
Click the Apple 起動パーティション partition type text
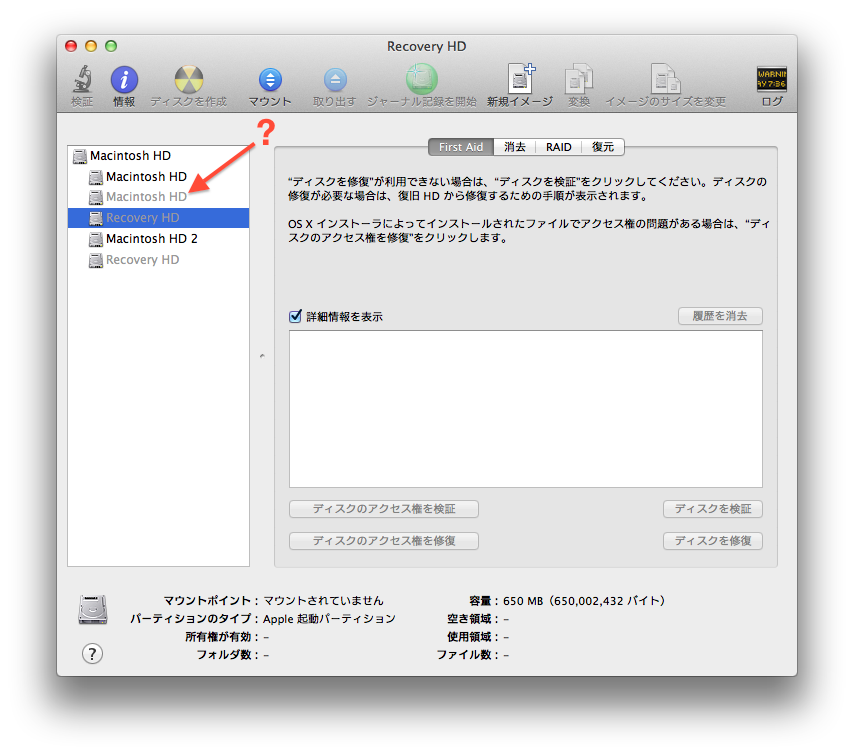(x=329, y=619)
